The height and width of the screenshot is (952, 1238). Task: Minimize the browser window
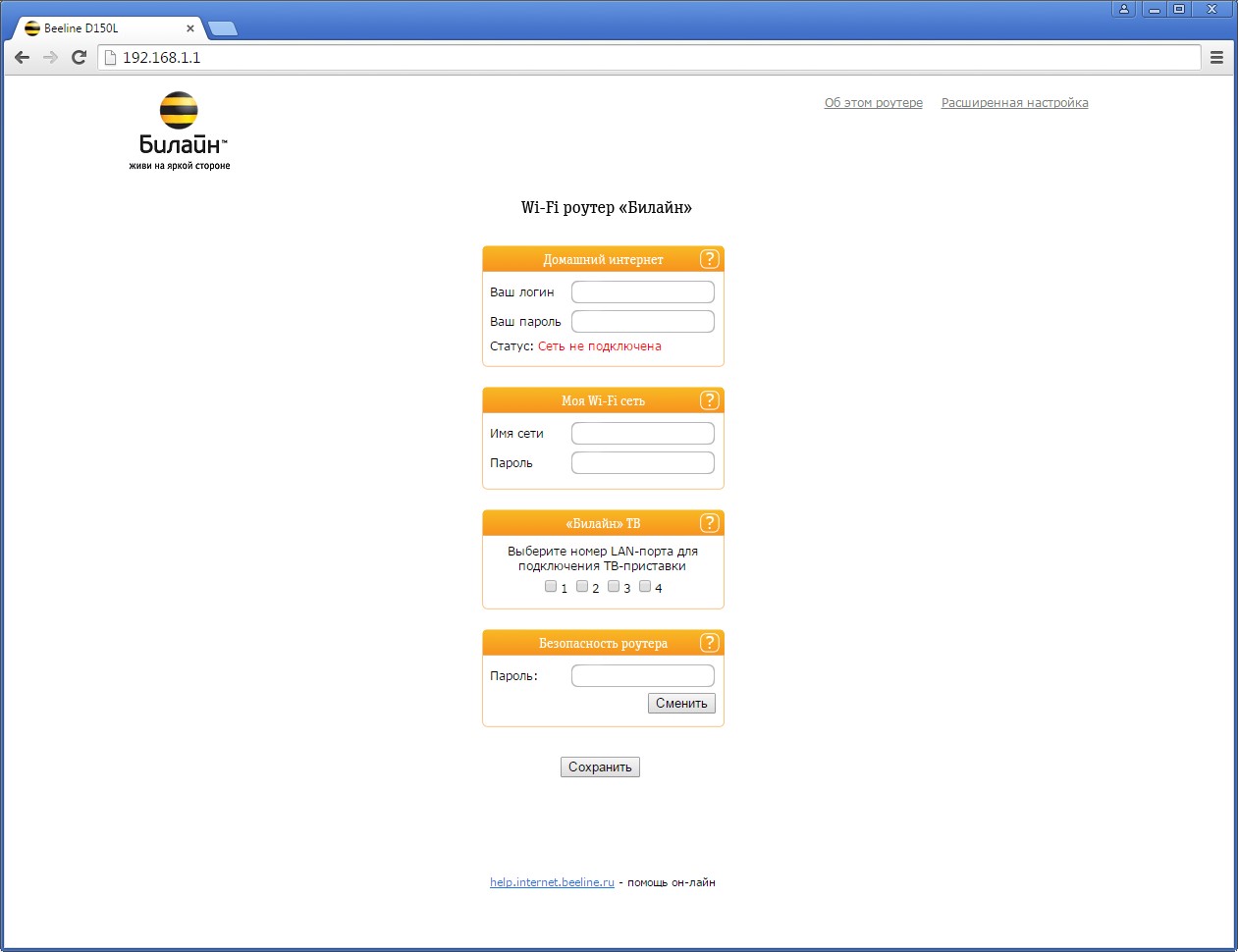click(1155, 9)
